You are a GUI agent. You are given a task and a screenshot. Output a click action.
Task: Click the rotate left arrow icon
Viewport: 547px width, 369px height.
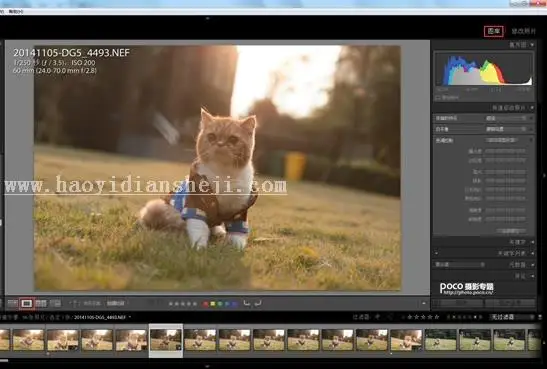coord(247,303)
